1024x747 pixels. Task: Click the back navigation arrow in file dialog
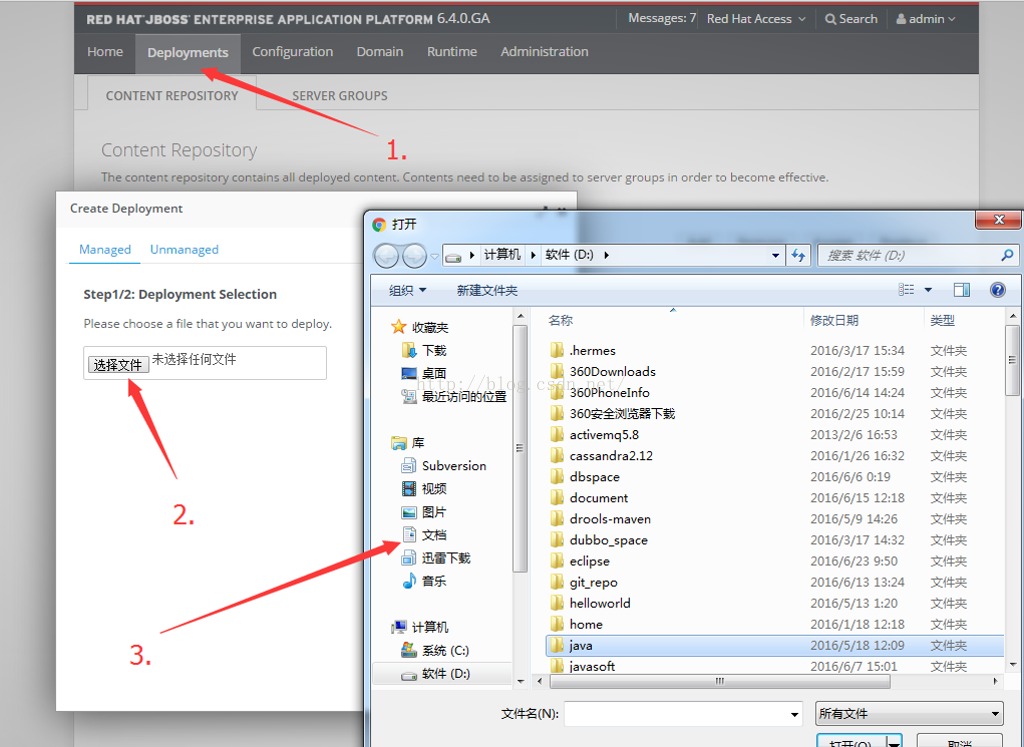tap(386, 256)
